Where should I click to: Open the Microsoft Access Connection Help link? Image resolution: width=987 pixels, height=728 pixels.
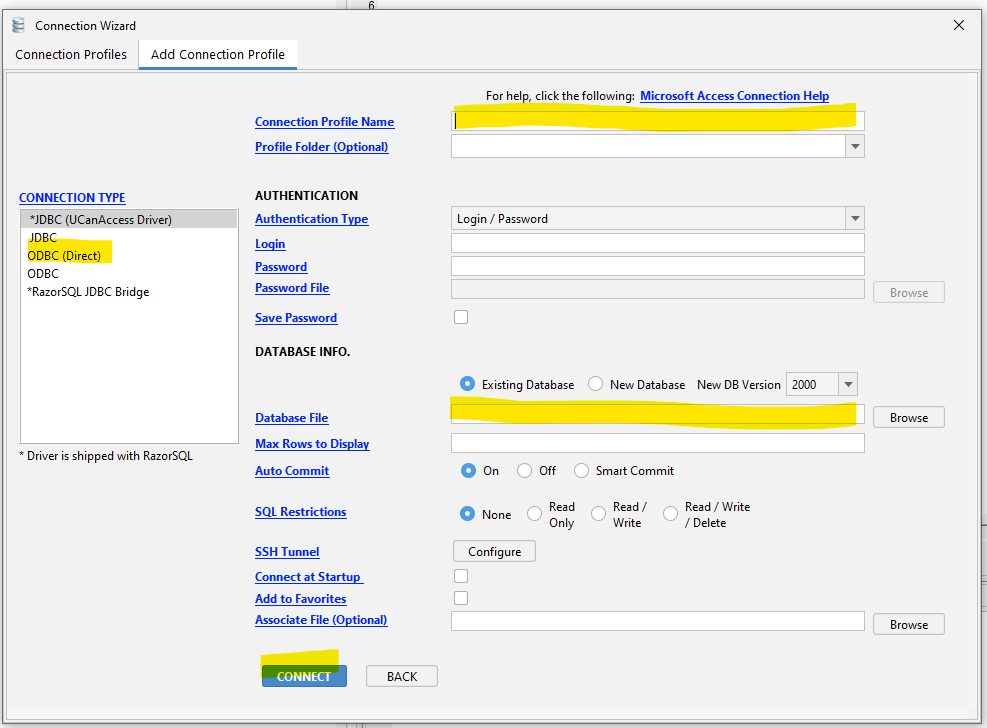735,96
